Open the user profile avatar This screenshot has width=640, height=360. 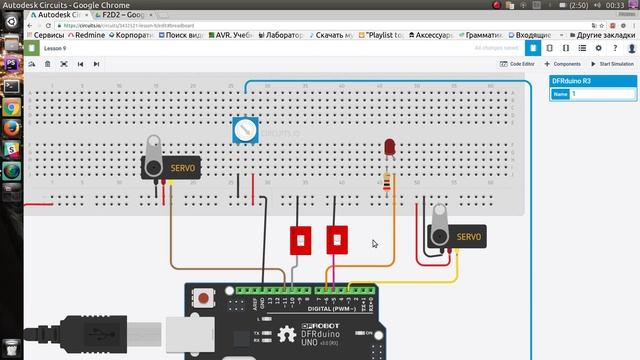click(631, 48)
